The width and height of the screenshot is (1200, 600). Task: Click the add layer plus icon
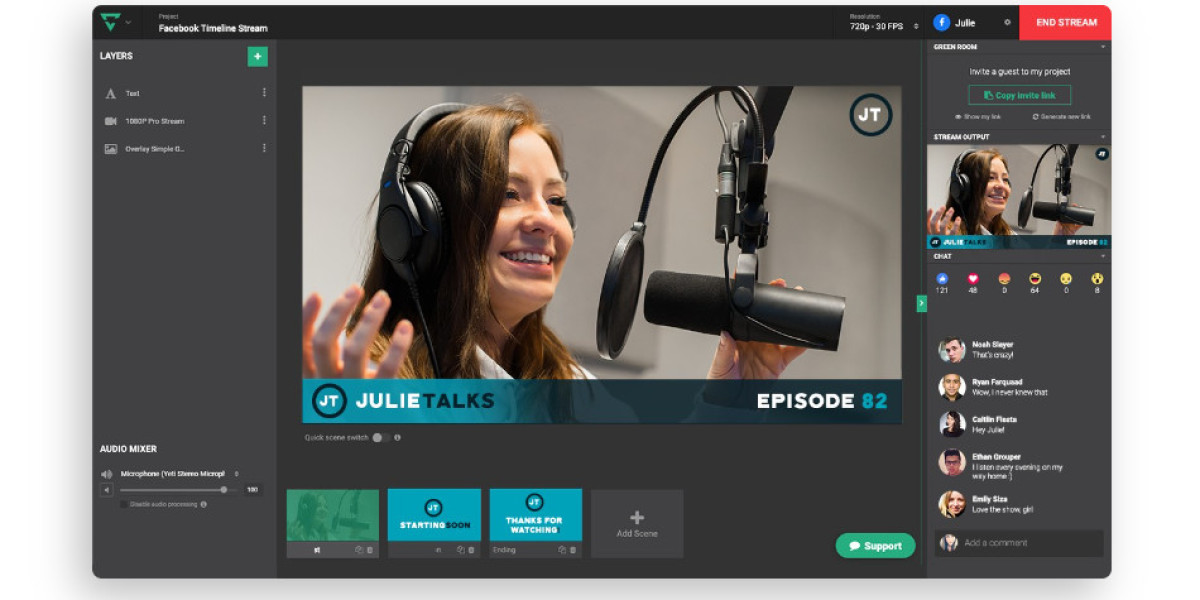(258, 57)
